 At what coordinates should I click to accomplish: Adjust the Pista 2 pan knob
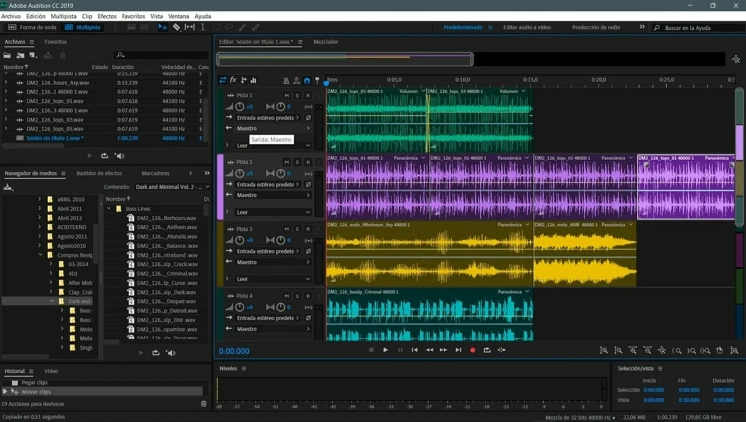(281, 174)
